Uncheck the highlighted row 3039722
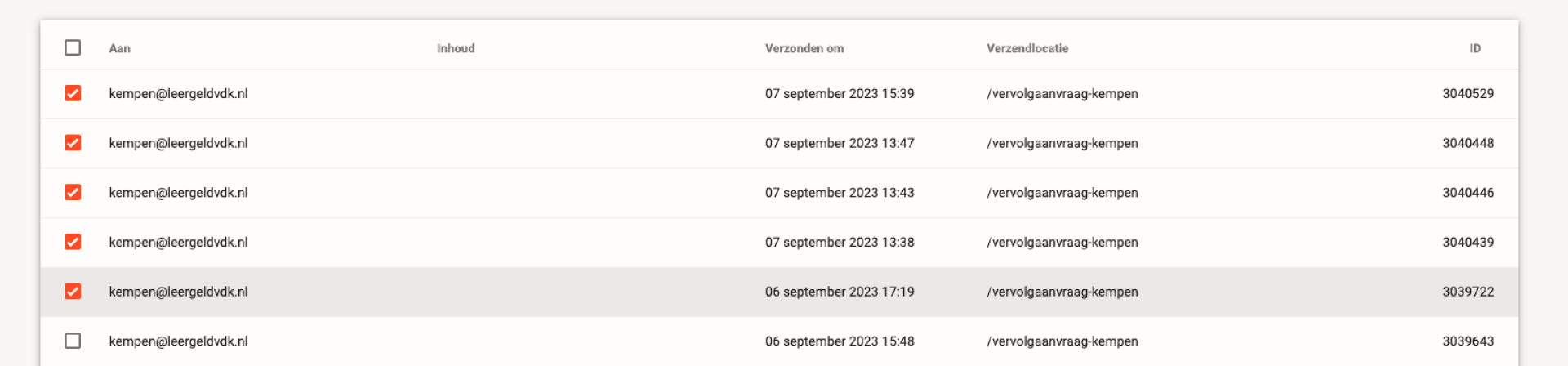 click(73, 292)
